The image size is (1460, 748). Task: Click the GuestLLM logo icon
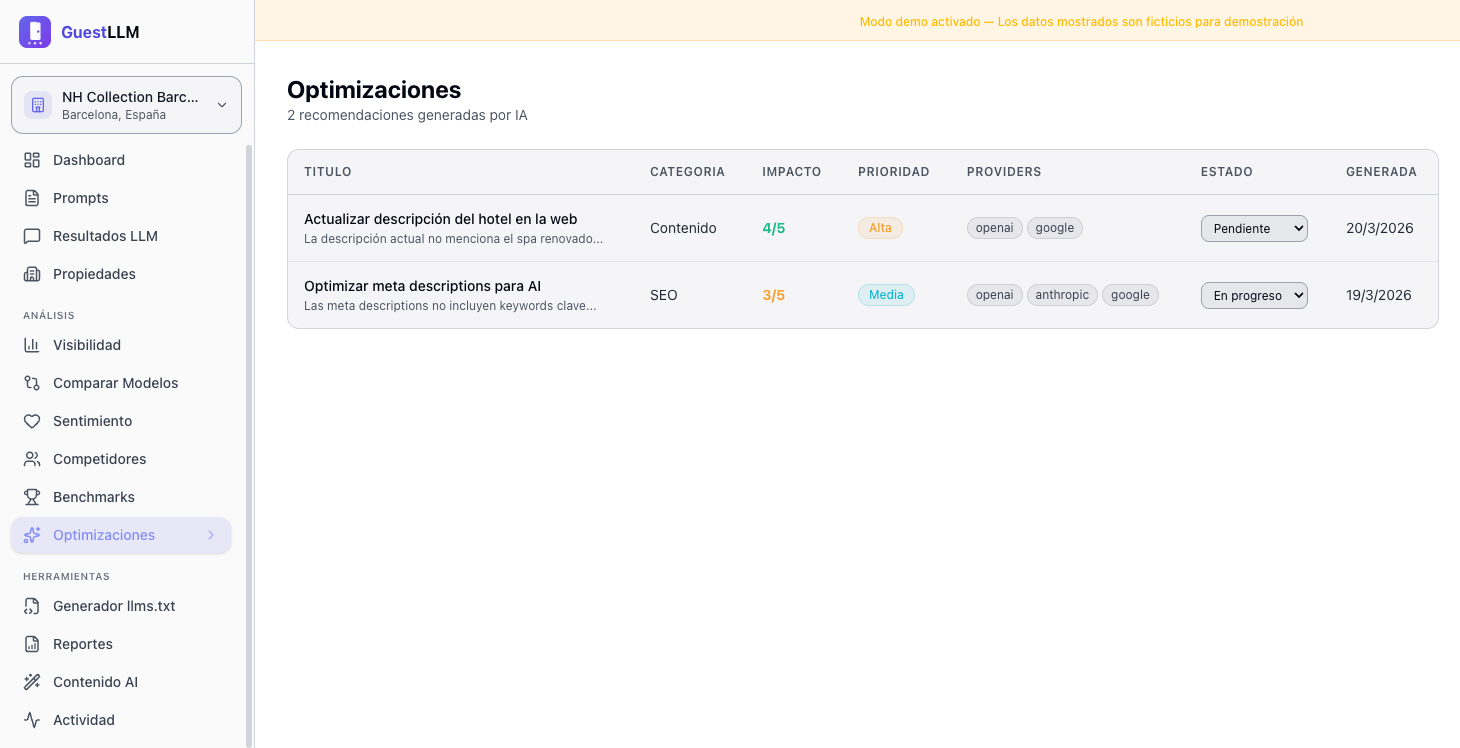click(x=35, y=32)
